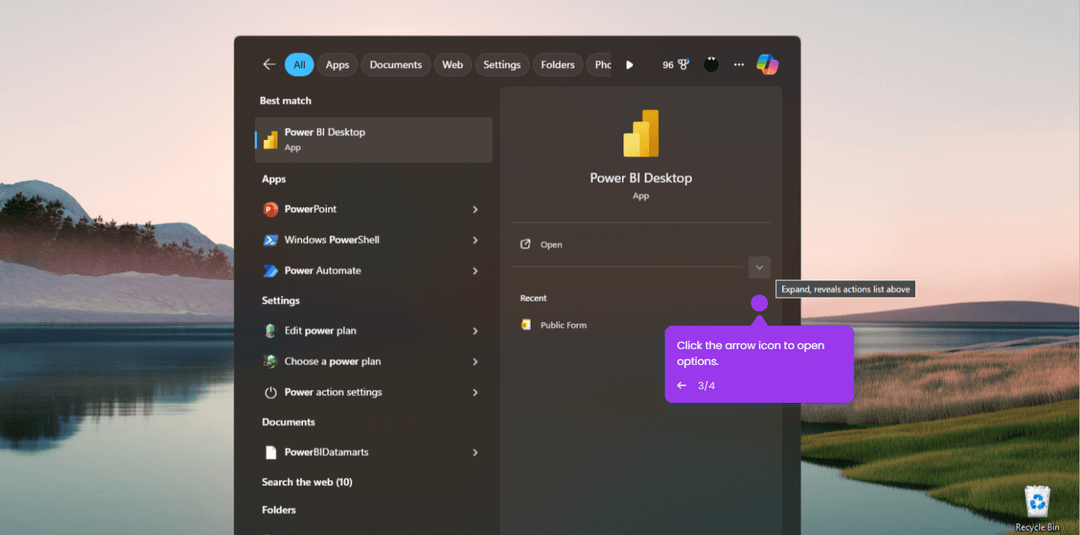
Task: Expand Windows PowerShell result arrow
Action: (475, 240)
